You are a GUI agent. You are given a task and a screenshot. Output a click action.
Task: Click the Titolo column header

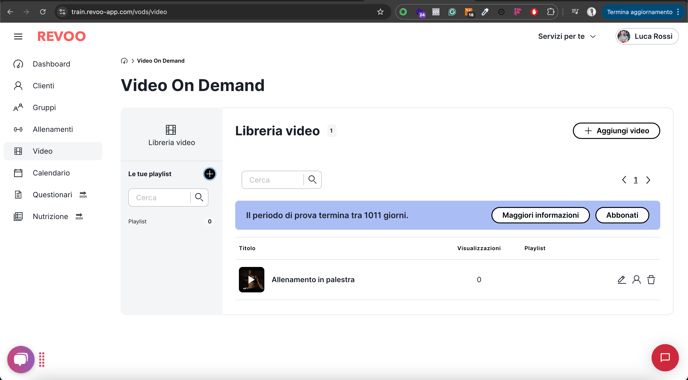click(247, 248)
